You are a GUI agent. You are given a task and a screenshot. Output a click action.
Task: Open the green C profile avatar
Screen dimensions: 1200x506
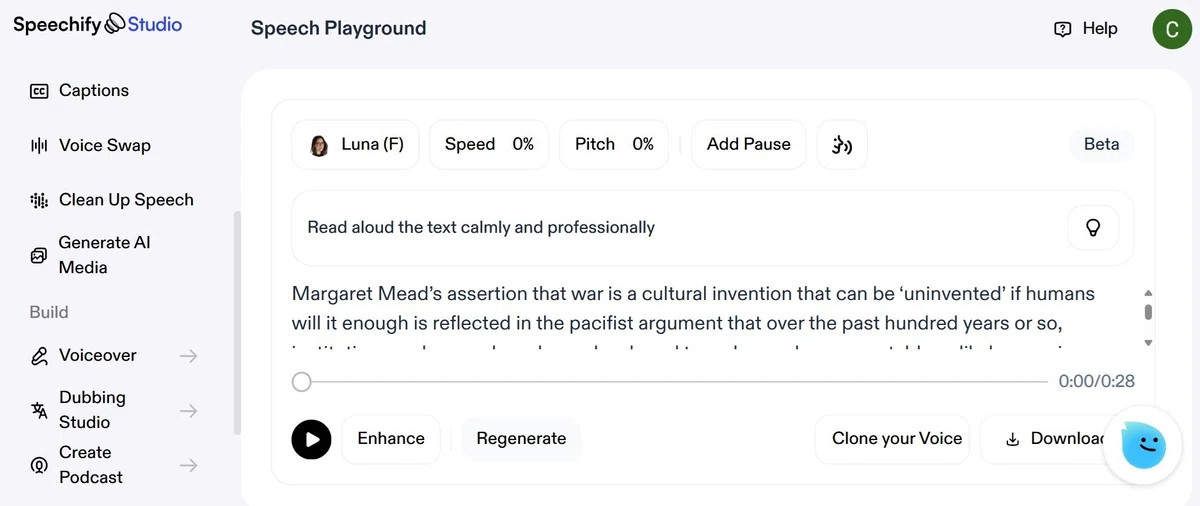tap(1172, 29)
